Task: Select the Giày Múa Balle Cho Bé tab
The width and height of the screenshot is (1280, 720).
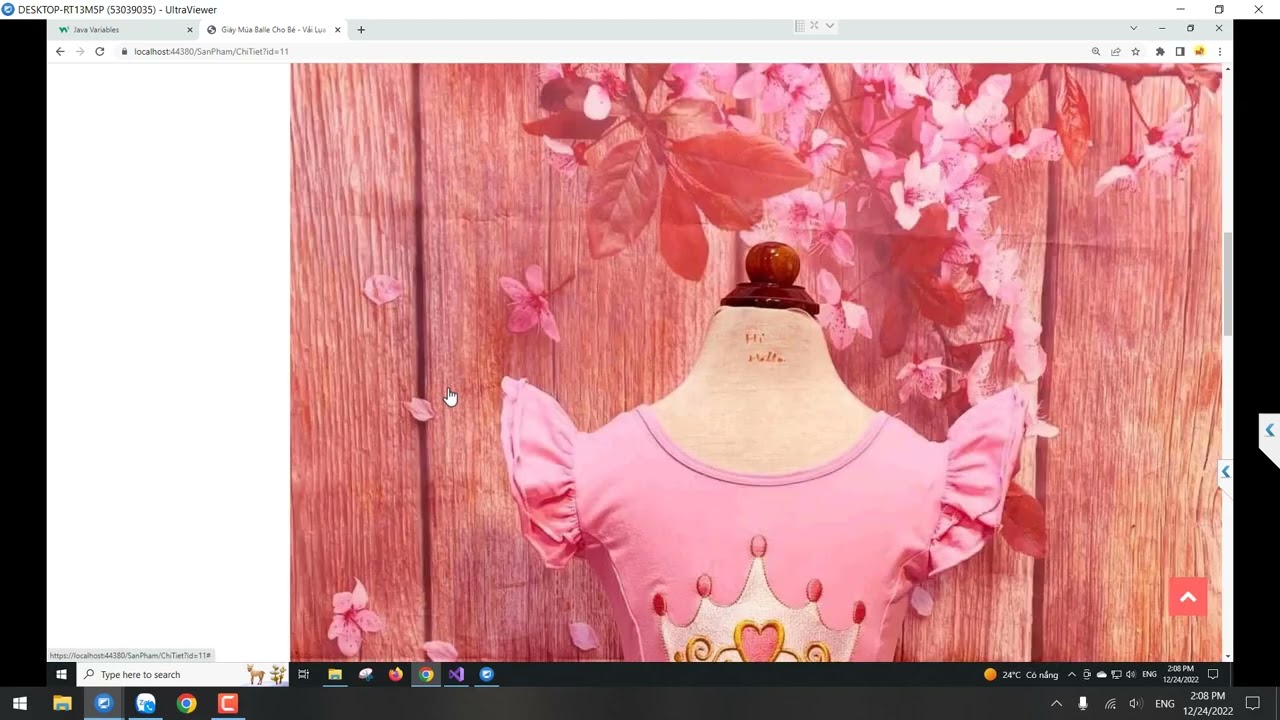Action: click(272, 29)
